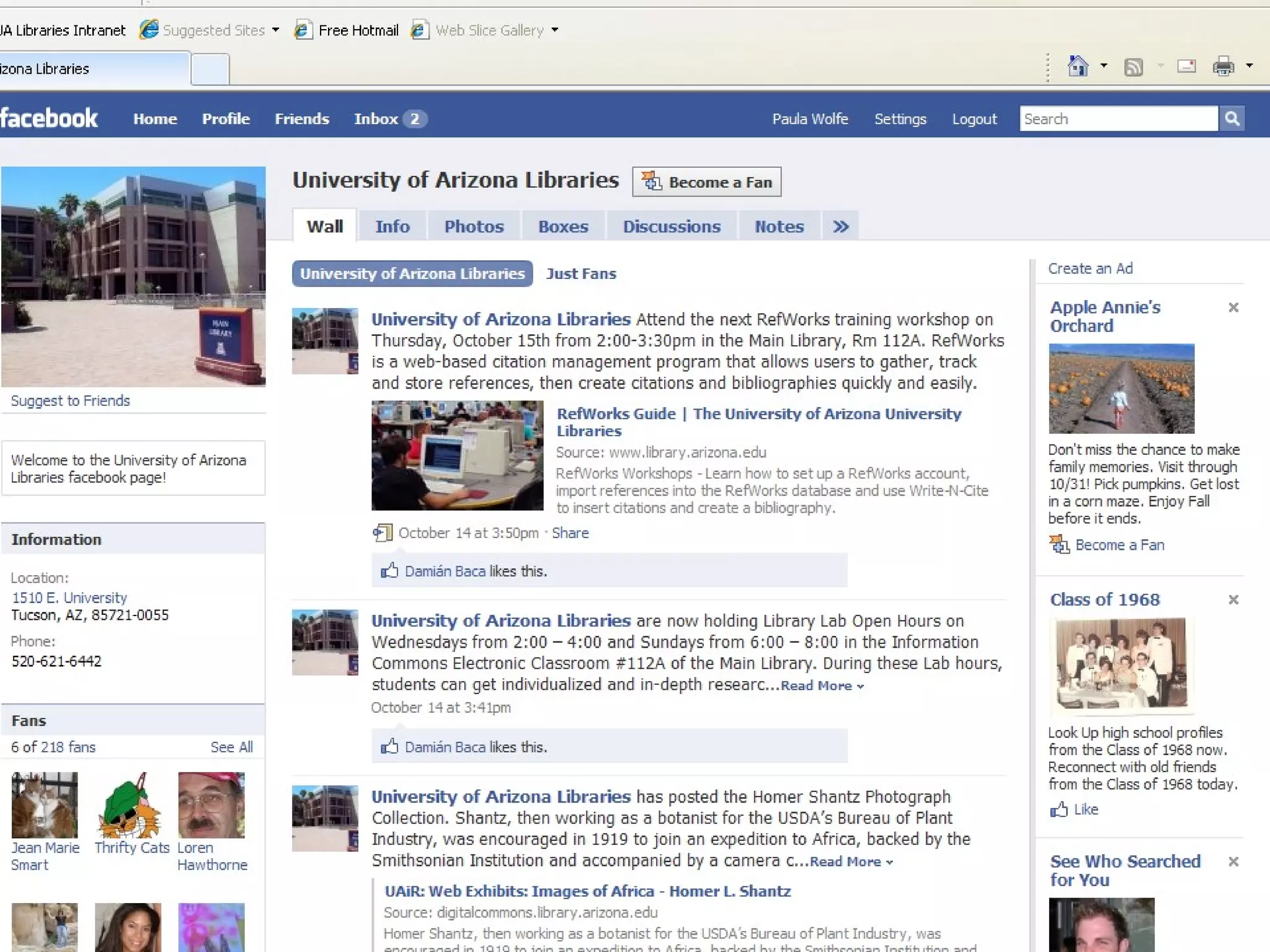Select University of Arizona Libraries wall filter

[x=412, y=274]
